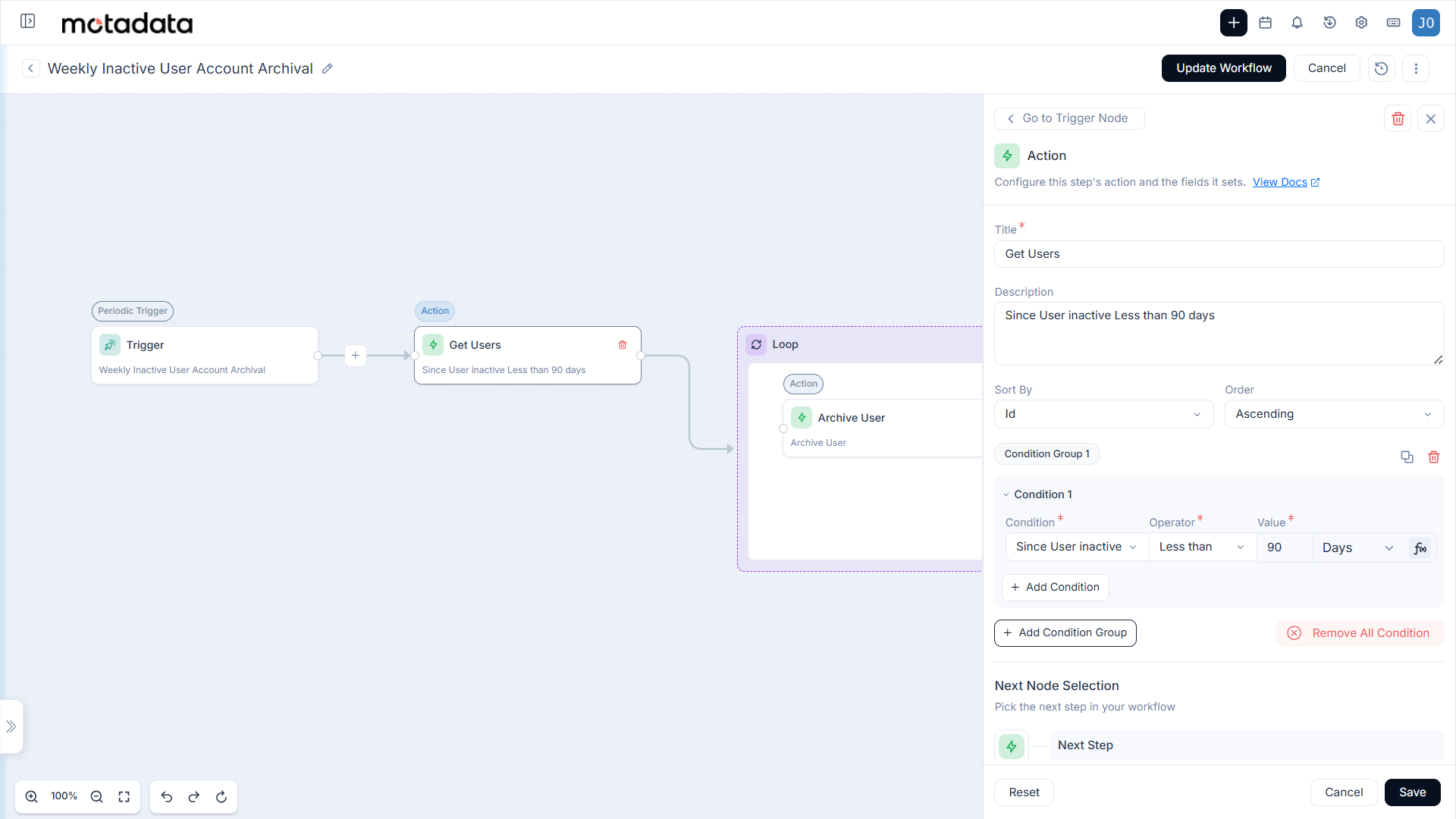Click Add Condition button
This screenshot has height=819, width=1456.
click(x=1055, y=587)
